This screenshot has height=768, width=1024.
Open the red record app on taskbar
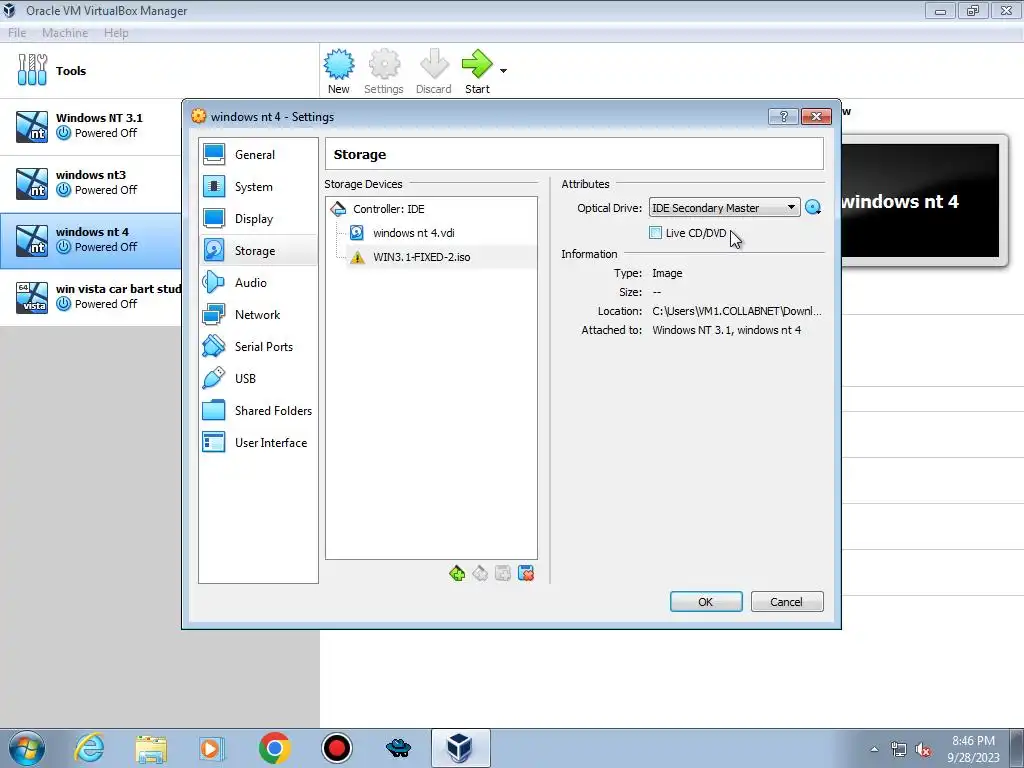point(337,748)
